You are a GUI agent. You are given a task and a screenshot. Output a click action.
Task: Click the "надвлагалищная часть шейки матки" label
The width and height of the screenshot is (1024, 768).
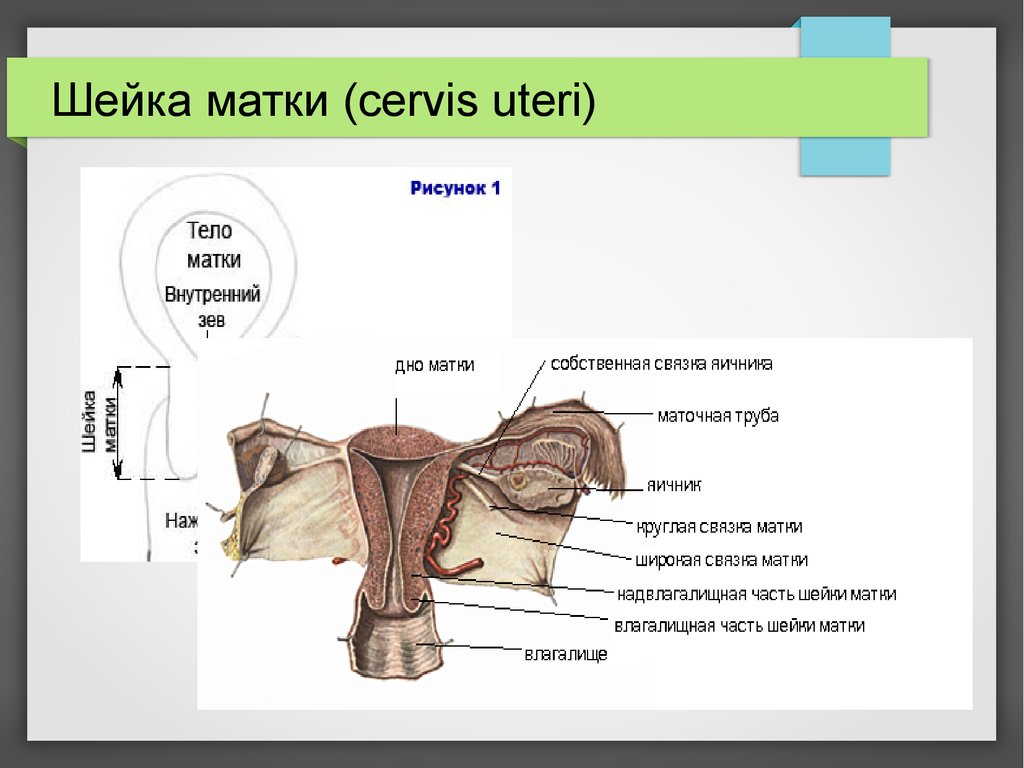756,594
